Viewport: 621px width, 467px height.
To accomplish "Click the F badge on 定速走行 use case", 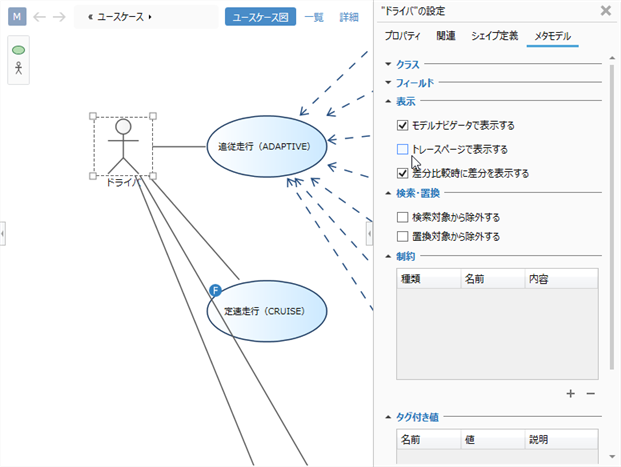I will coord(215,290).
